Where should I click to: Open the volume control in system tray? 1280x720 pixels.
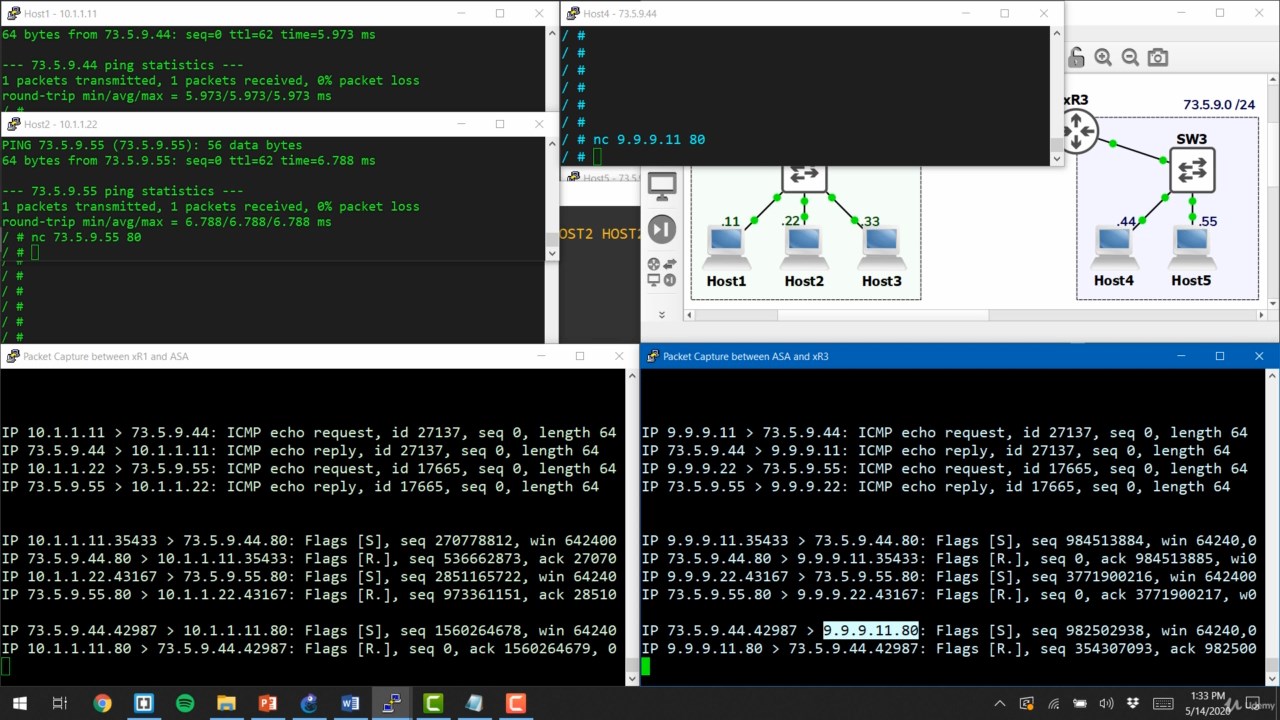1107,703
